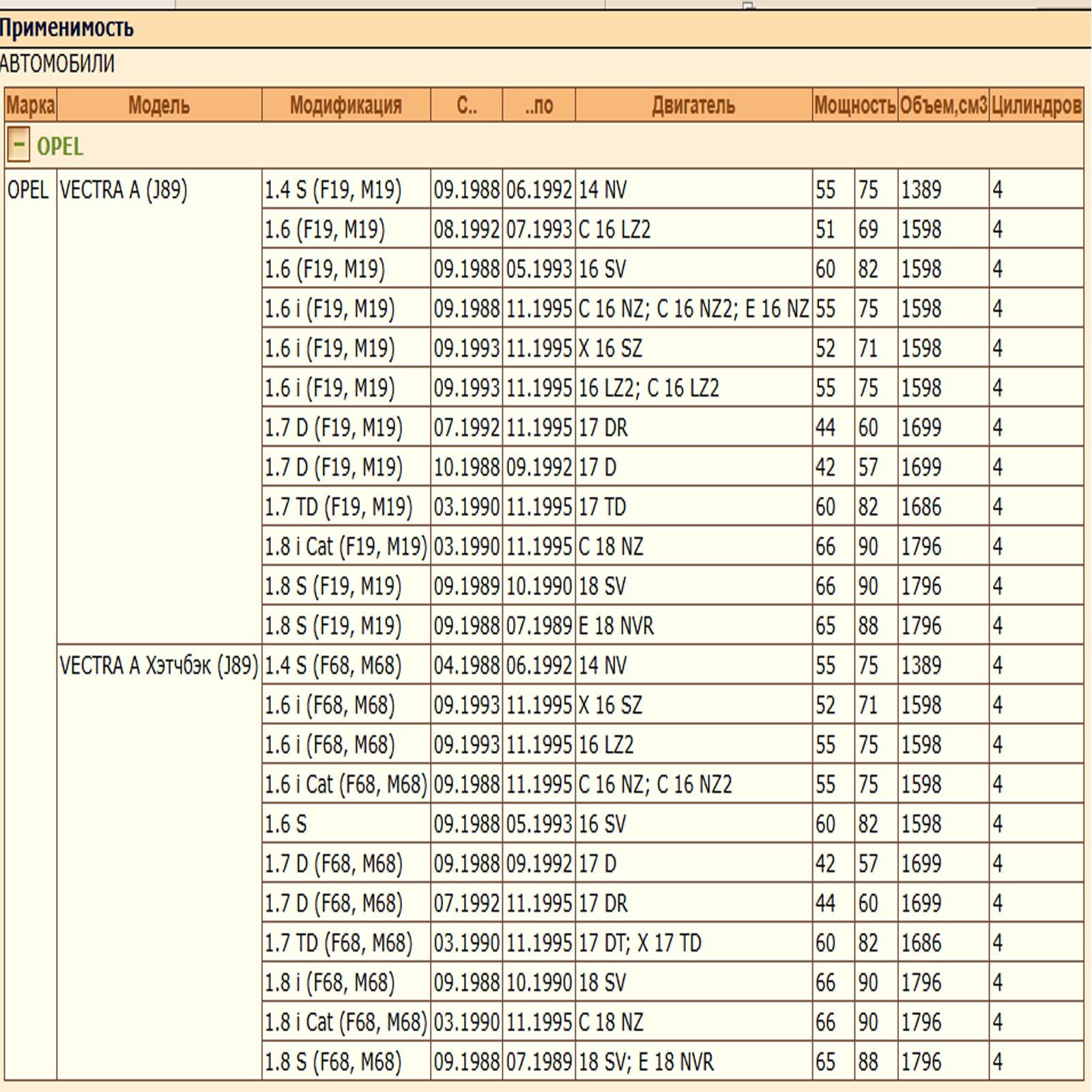Viewport: 1092px width, 1092px height.
Task: Click the Объем,см3 column header
Action: coord(943,106)
